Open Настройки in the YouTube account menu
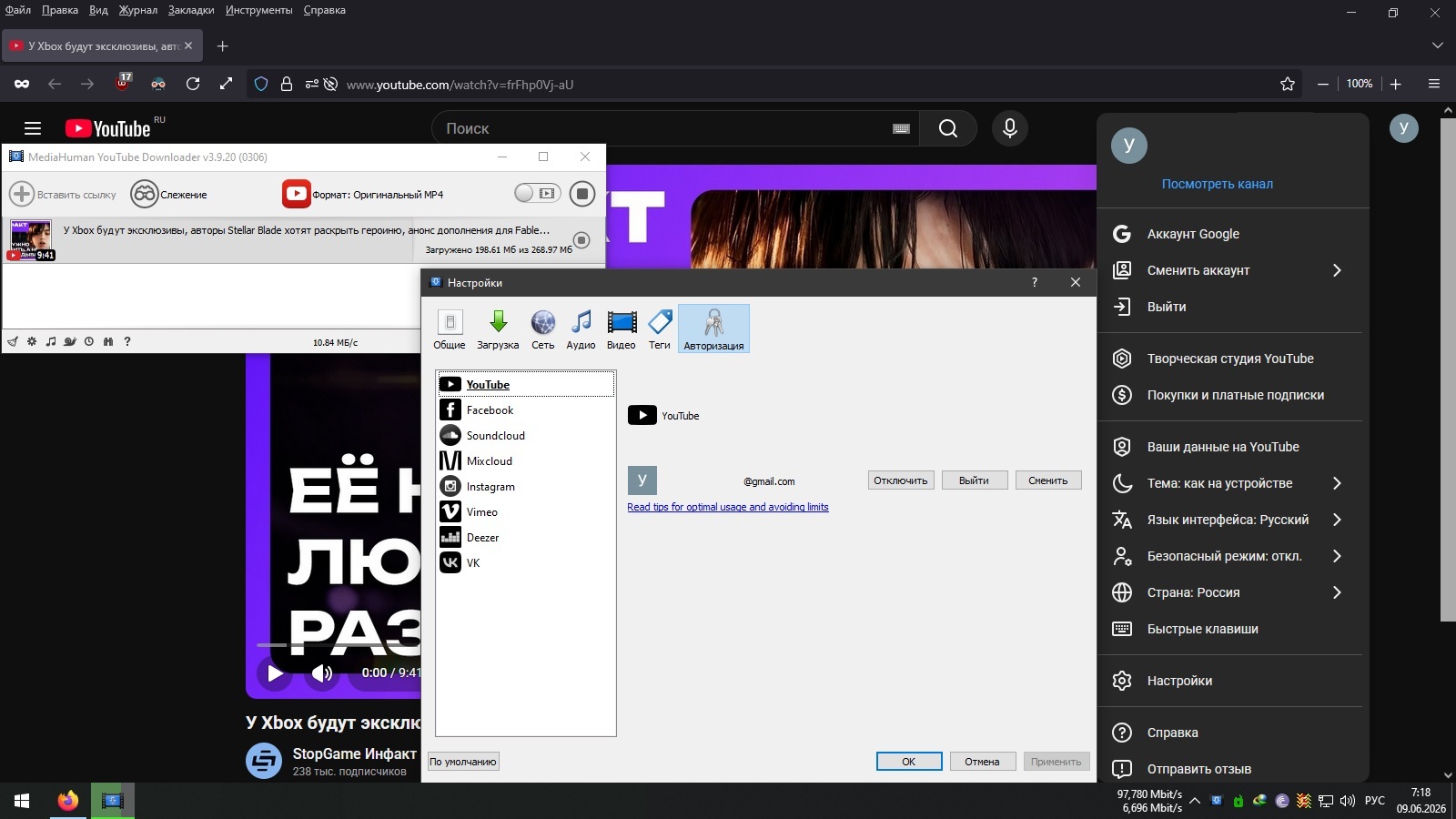Image resolution: width=1456 pixels, height=819 pixels. (x=1229, y=681)
